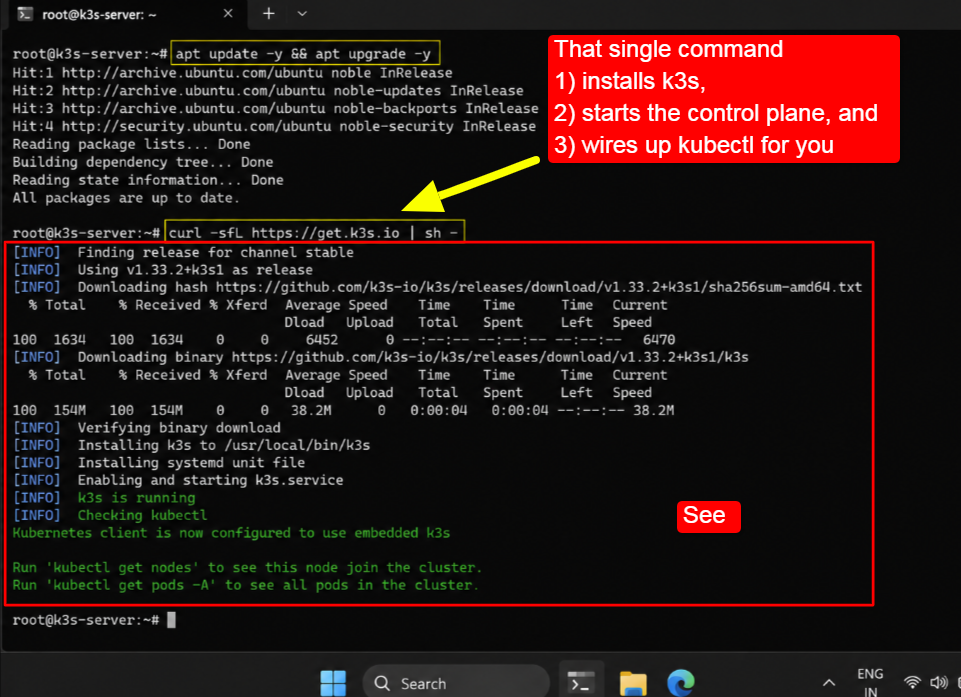The width and height of the screenshot is (961, 697).
Task: Click the green 'k3s is running' line
Action: [x=104, y=498]
